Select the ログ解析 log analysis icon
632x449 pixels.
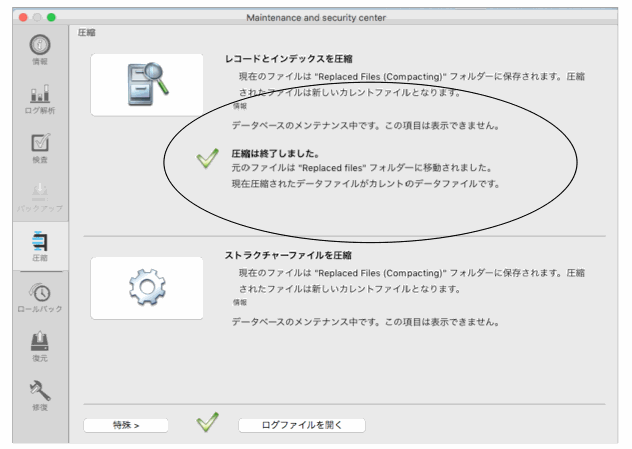point(40,100)
